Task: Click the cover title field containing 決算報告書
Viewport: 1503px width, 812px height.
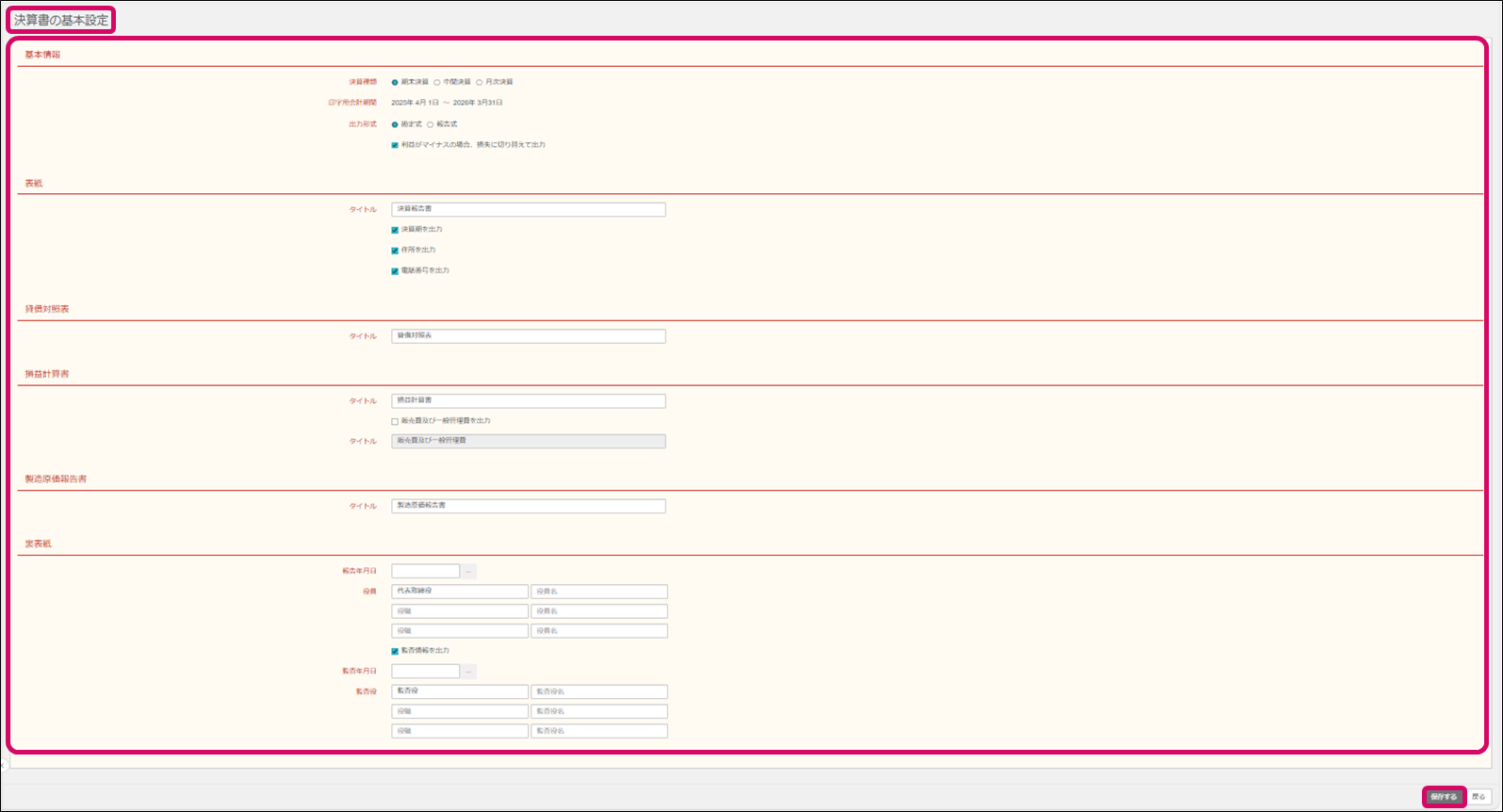Action: [x=528, y=209]
